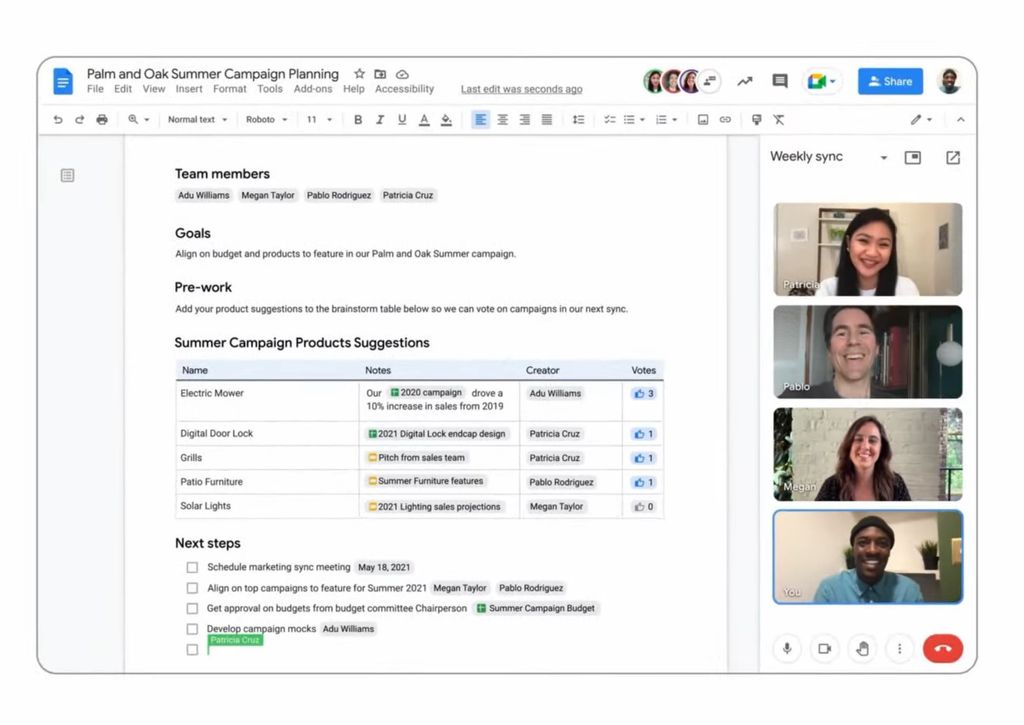Open the Last edit was seconds ago link
This screenshot has height=725, width=1024.
[x=521, y=89]
